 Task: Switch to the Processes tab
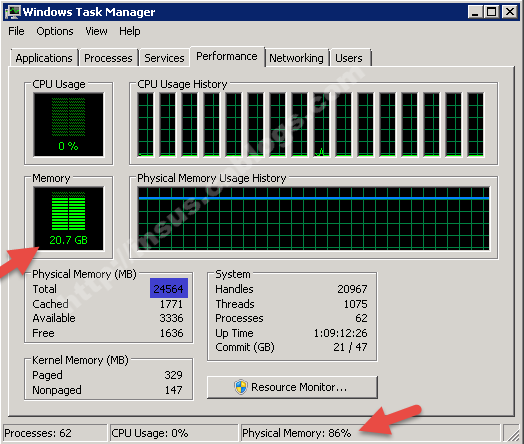click(x=108, y=58)
